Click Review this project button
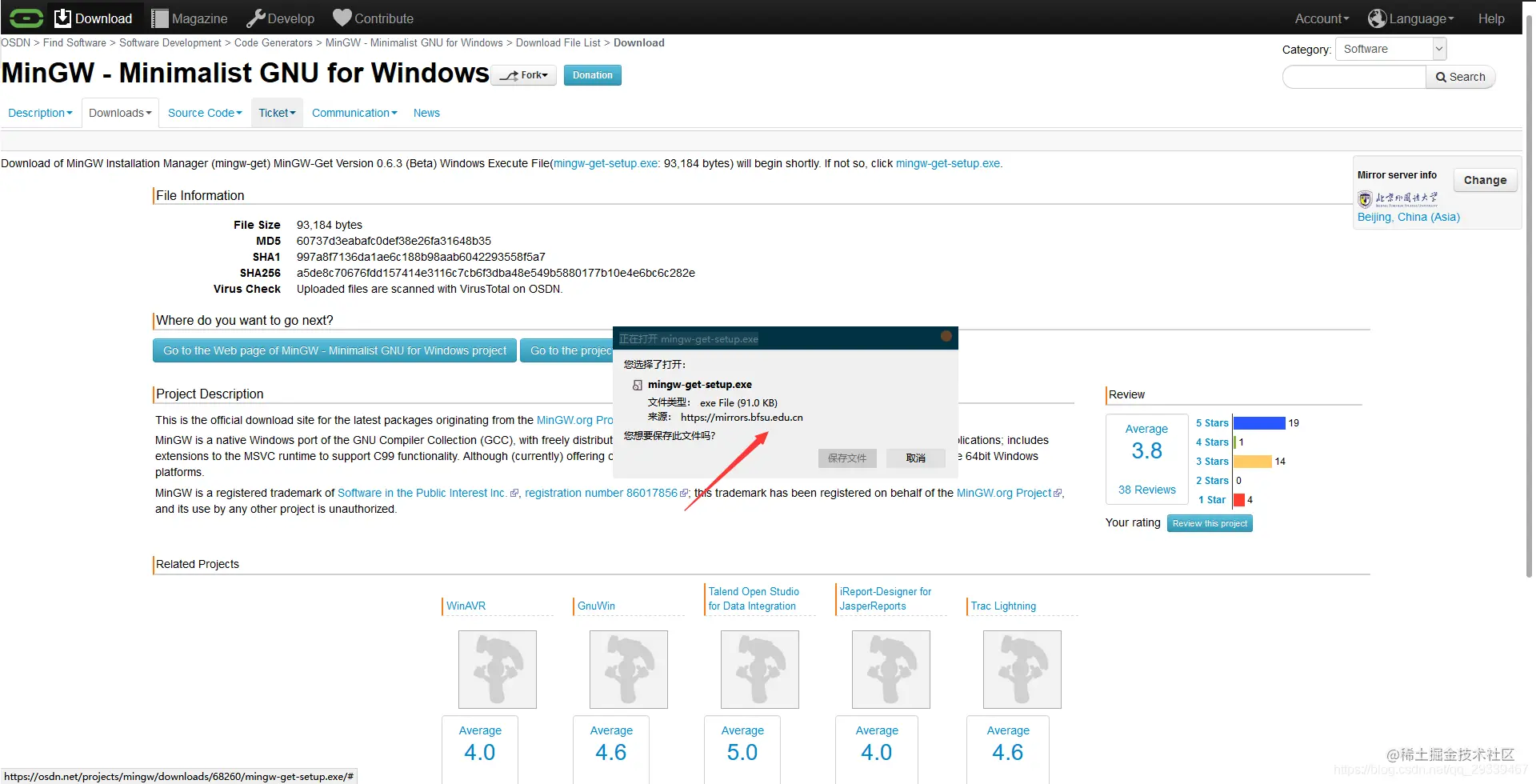 tap(1210, 523)
